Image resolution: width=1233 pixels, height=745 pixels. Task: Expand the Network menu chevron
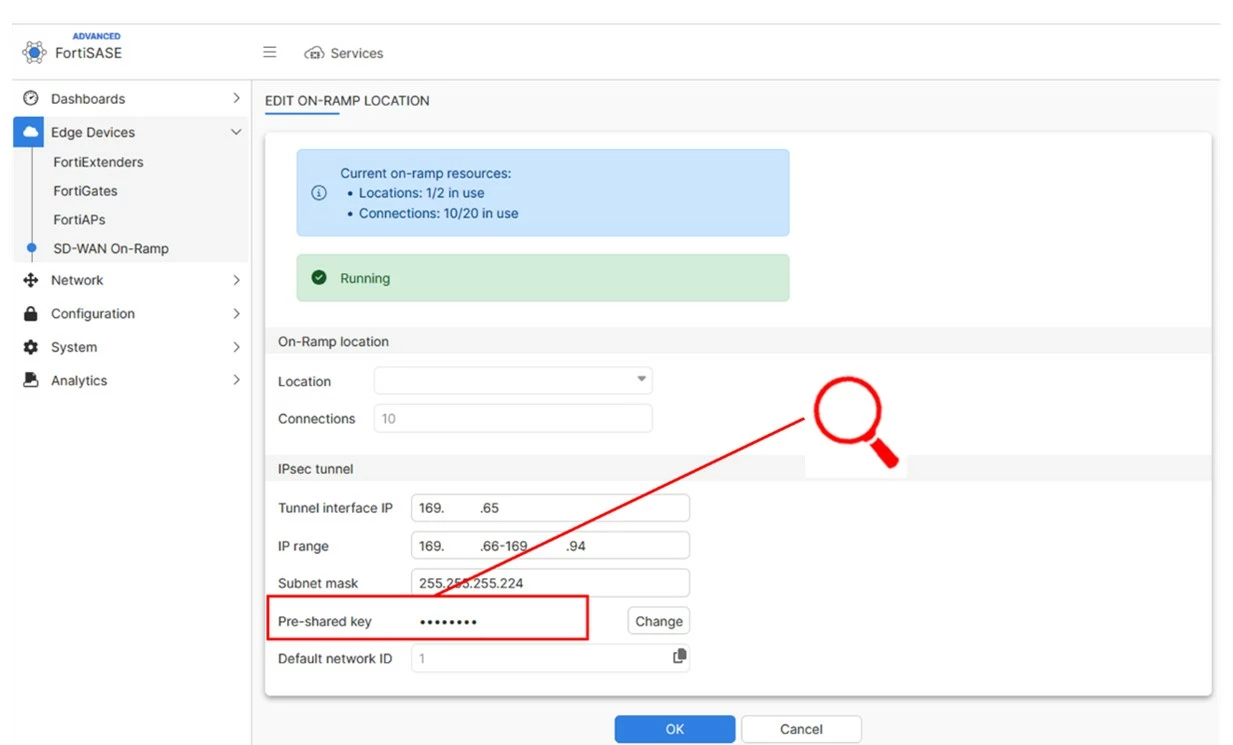click(236, 280)
